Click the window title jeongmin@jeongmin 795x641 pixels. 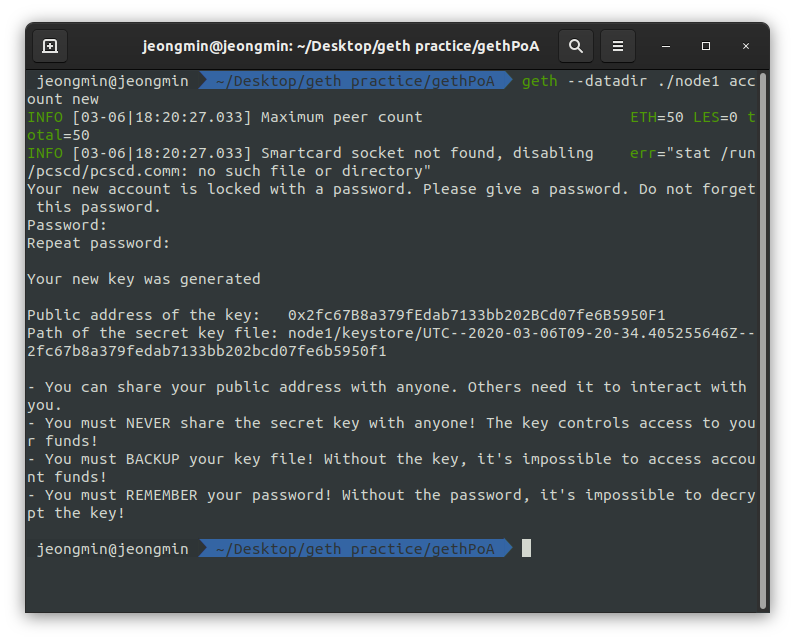(x=340, y=46)
